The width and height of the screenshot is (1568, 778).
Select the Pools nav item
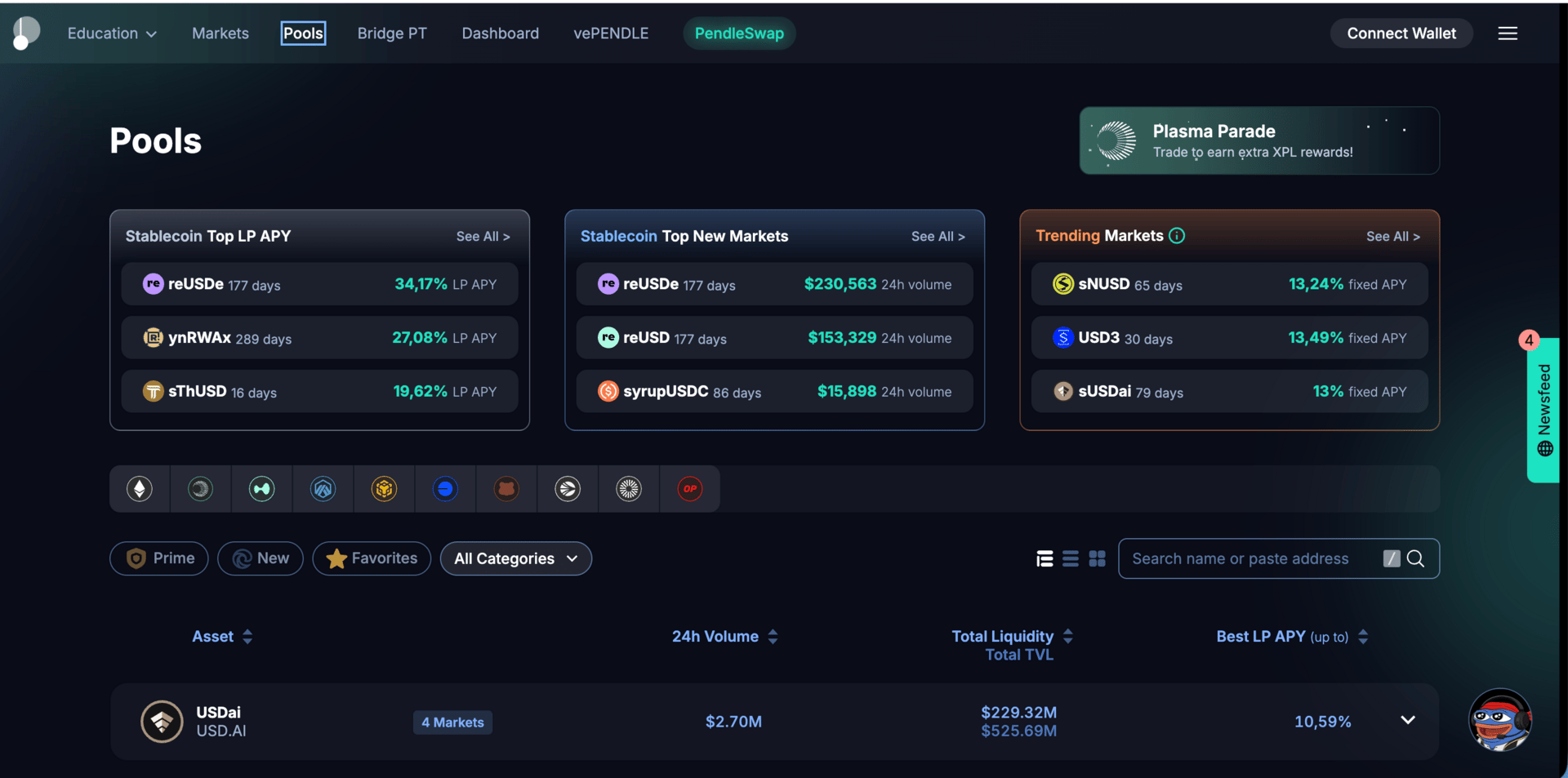tap(303, 33)
